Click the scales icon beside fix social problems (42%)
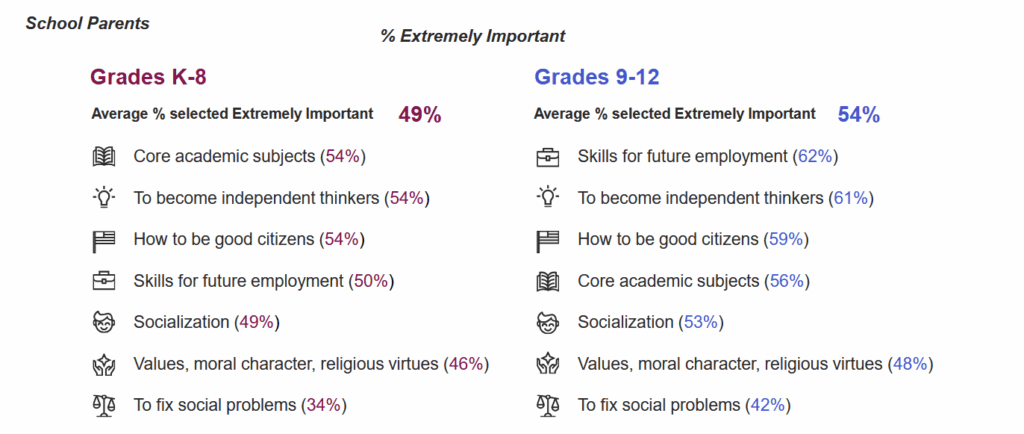 pyautogui.click(x=547, y=405)
